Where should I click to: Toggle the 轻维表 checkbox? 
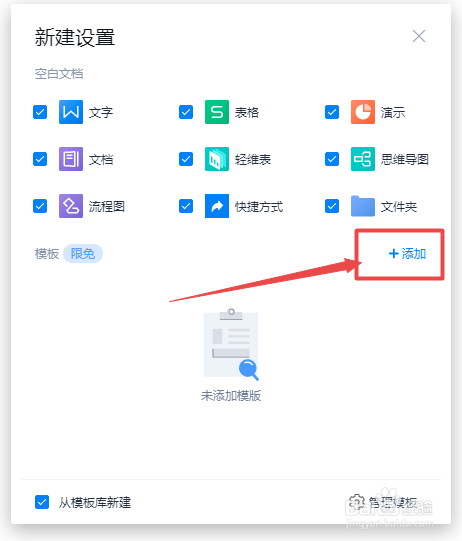pyautogui.click(x=186, y=159)
